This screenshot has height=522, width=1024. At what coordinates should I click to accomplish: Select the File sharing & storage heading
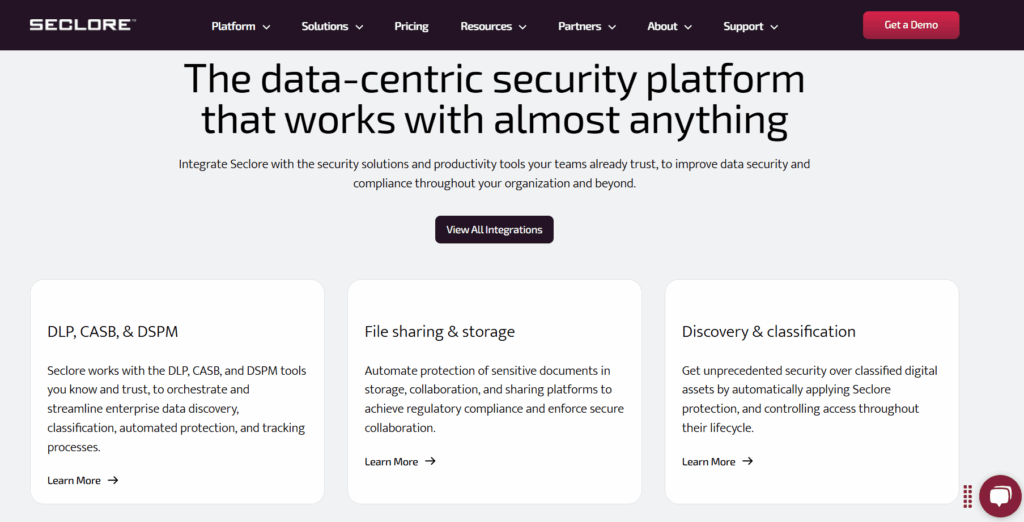(440, 331)
